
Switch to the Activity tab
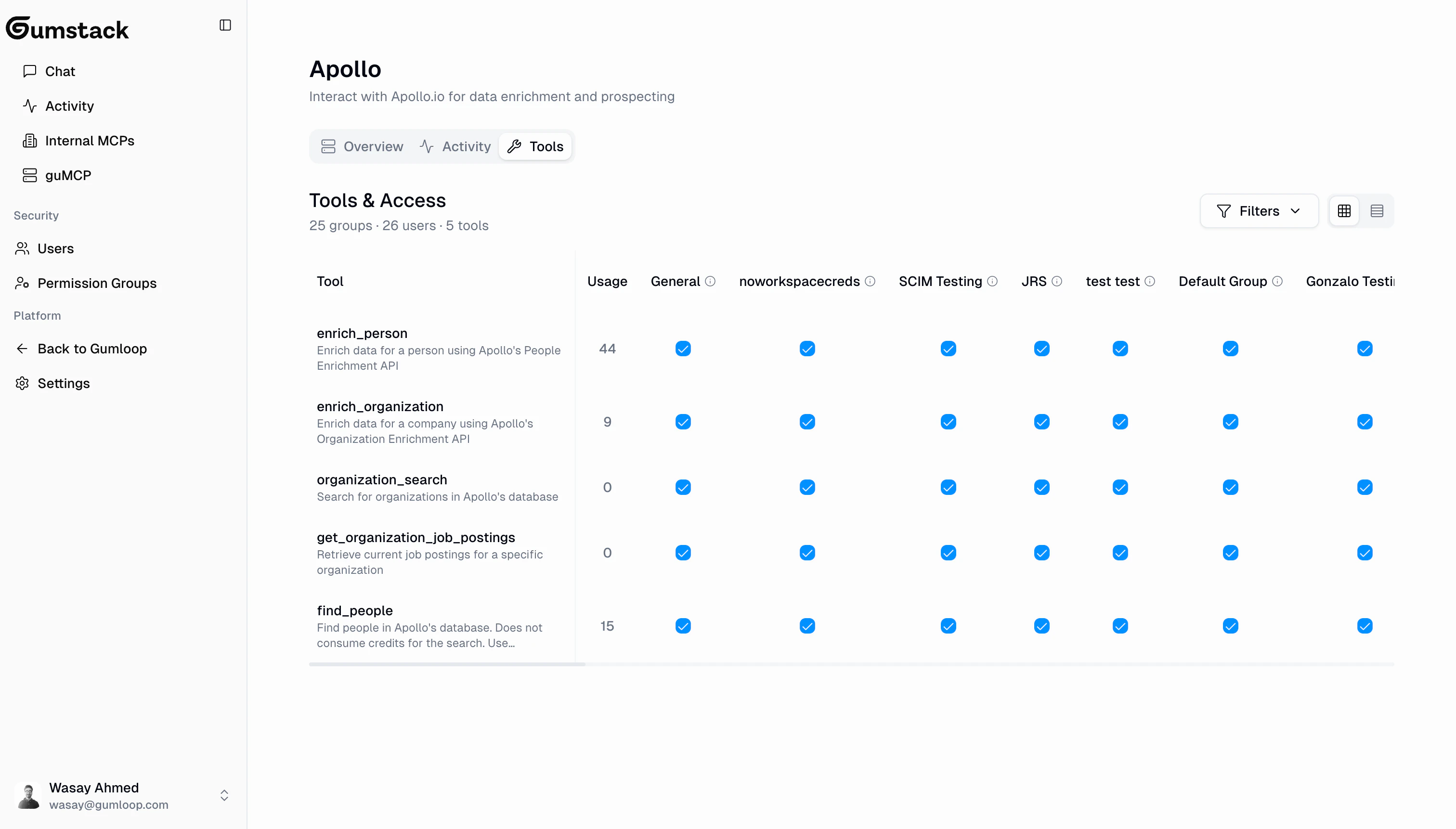[x=455, y=146]
